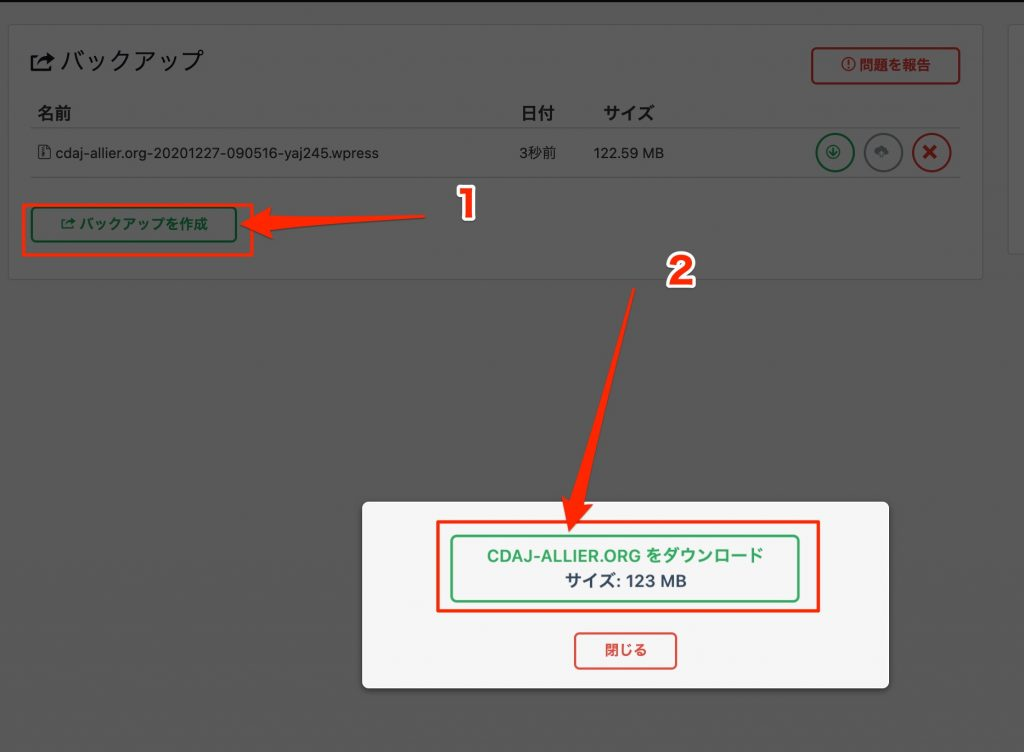1024x752 pixels.
Task: Click the 日付 column header
Action: pos(537,113)
